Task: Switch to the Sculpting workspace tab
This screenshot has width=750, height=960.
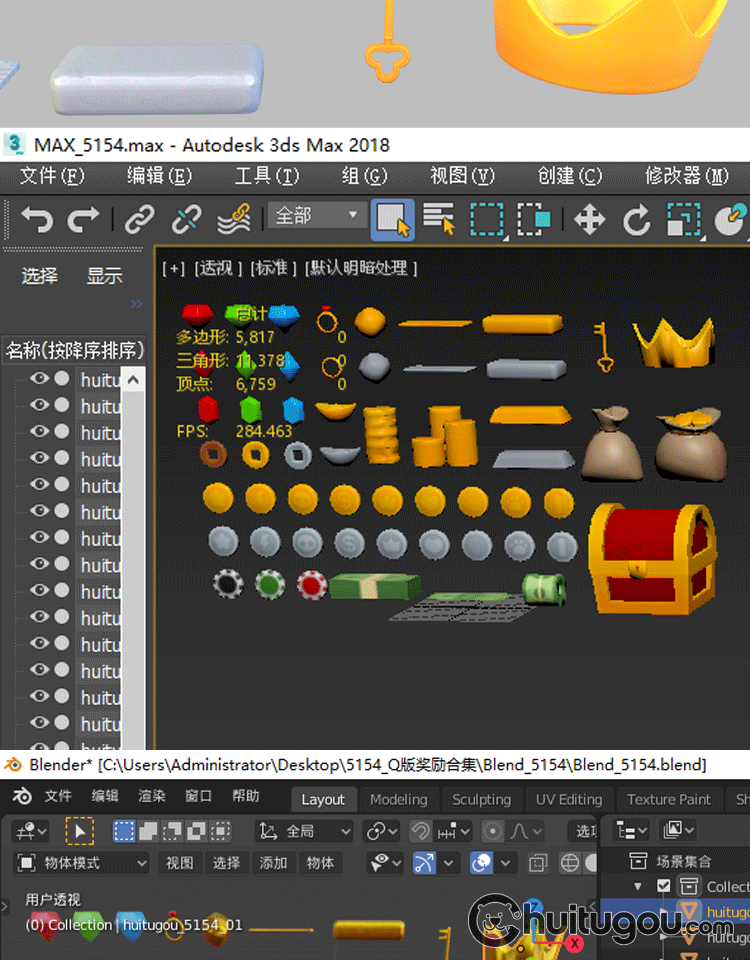Action: pos(481,799)
